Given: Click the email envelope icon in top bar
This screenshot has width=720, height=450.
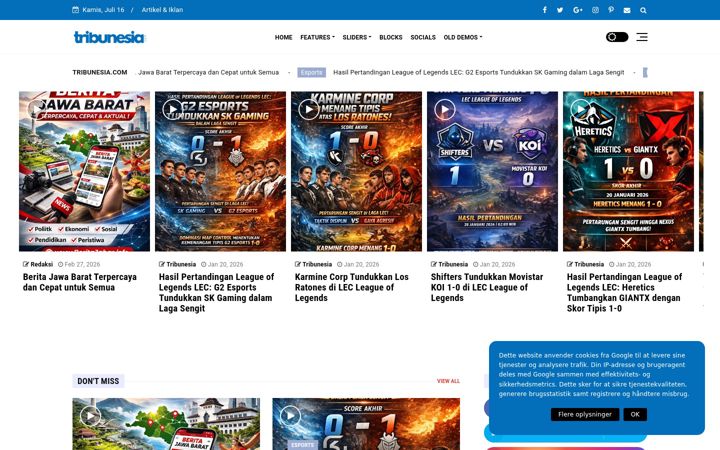Looking at the screenshot, I should 627,10.
